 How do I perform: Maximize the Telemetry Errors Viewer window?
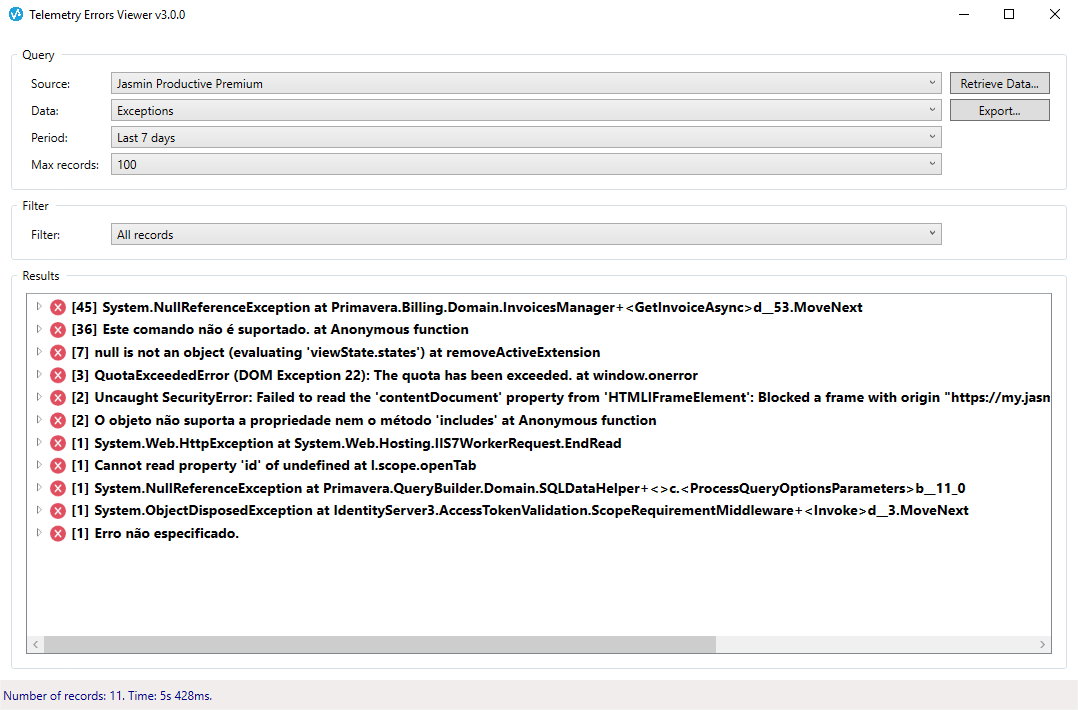tap(1009, 14)
